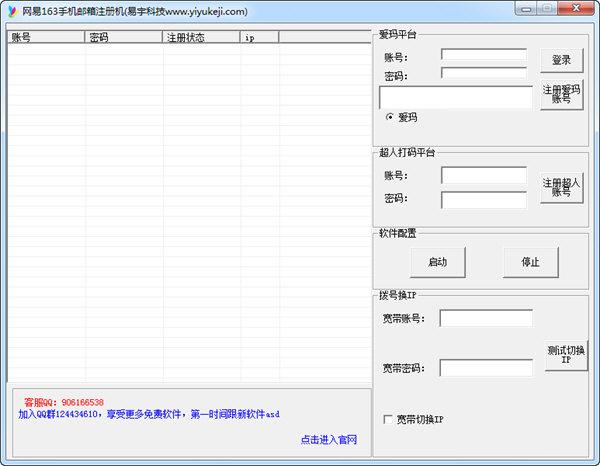
Task: Start registration with 启动 button
Action: [x=438, y=262]
